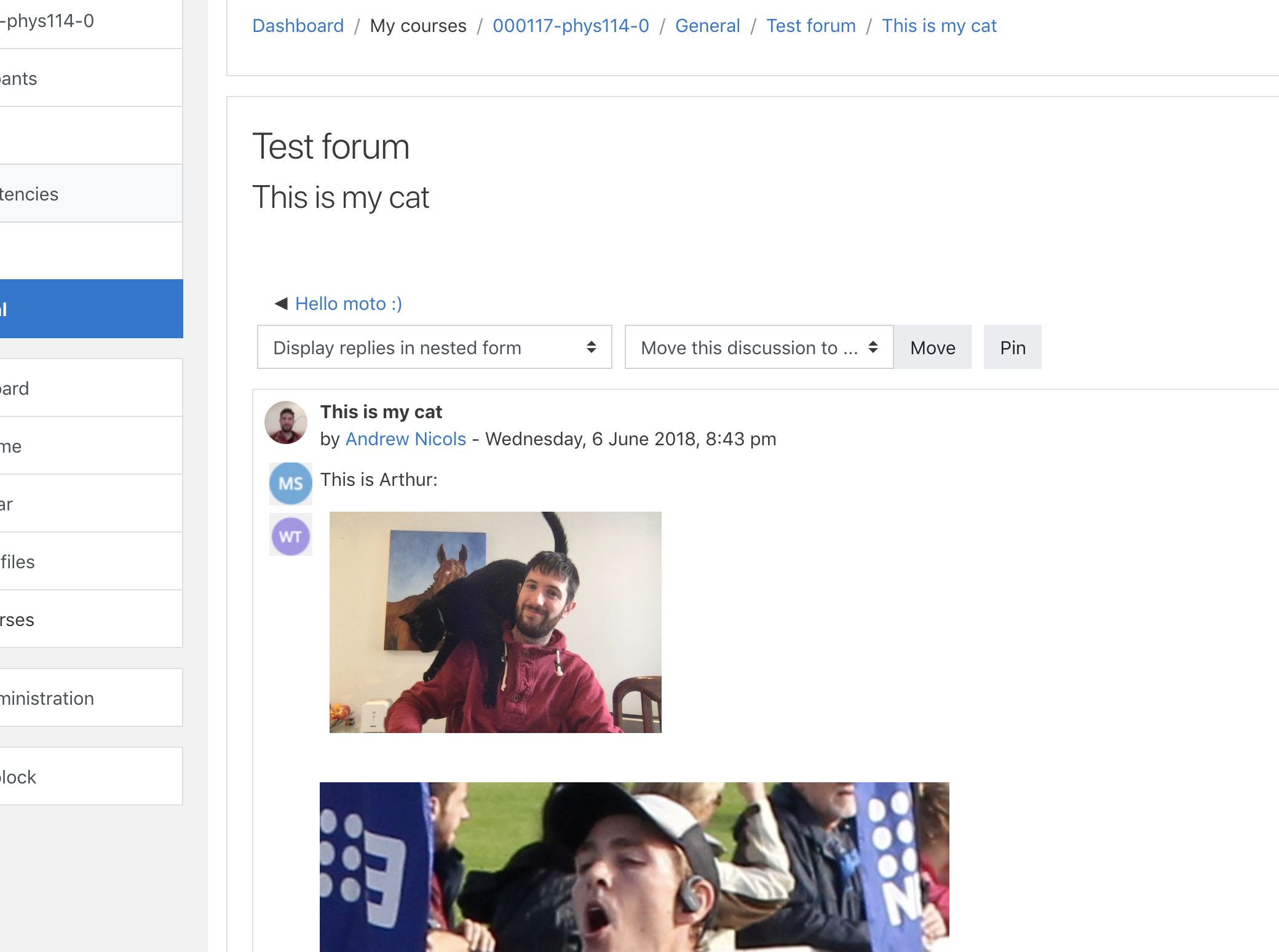Open the Site home sidebar item
Image resolution: width=1279 pixels, height=952 pixels.
(x=91, y=446)
